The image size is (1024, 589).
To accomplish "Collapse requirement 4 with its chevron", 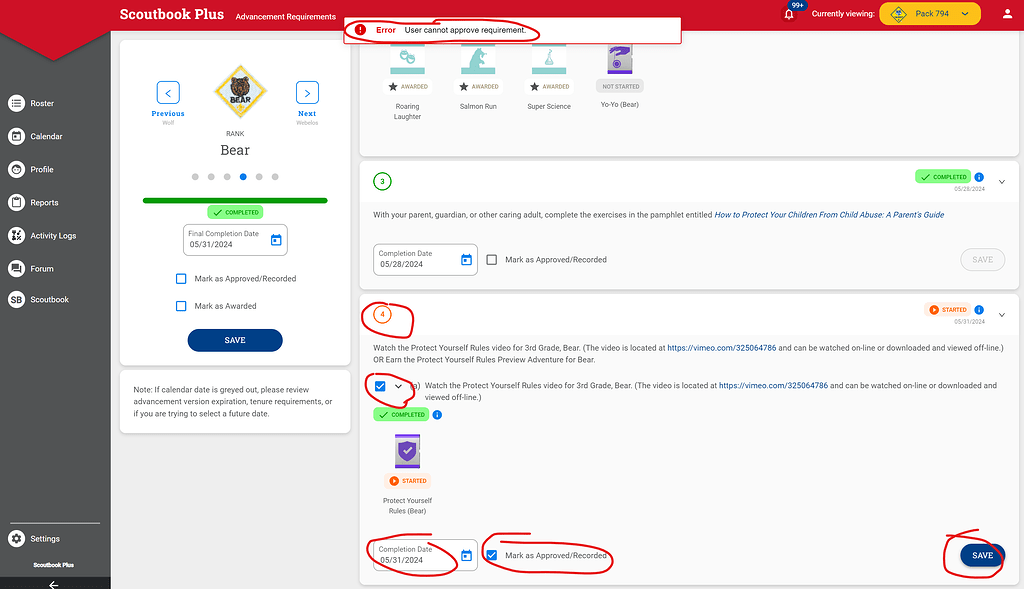I will [x=1001, y=314].
